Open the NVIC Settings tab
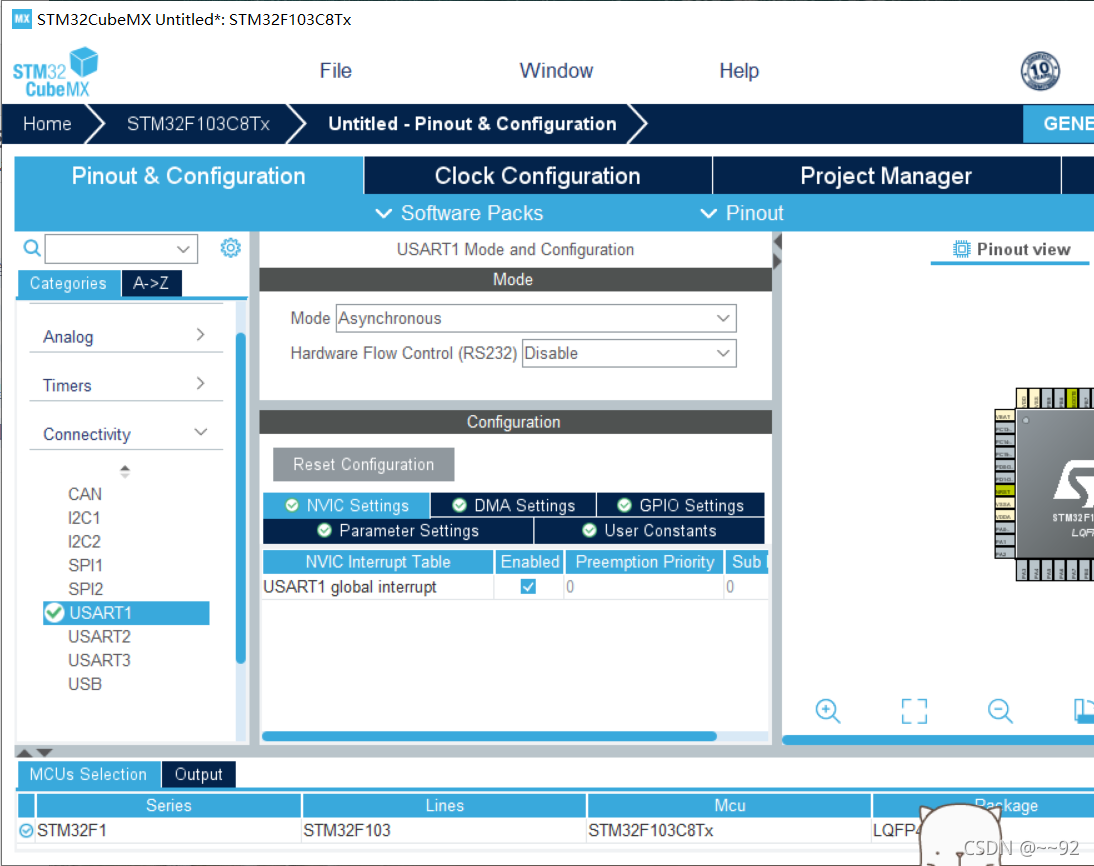The width and height of the screenshot is (1094, 866). click(x=347, y=505)
